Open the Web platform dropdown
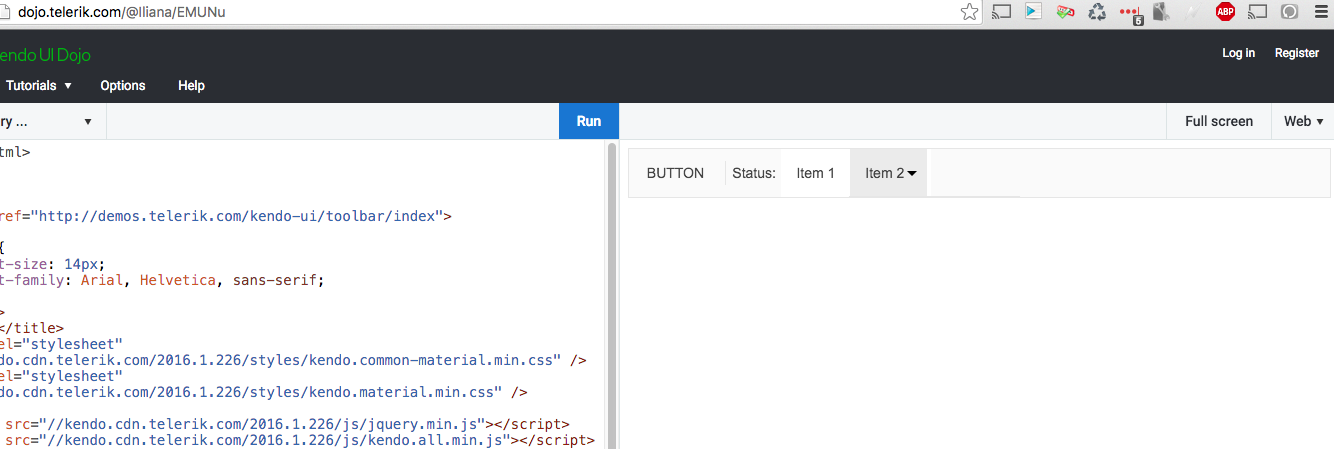1334x449 pixels. [x=1303, y=121]
